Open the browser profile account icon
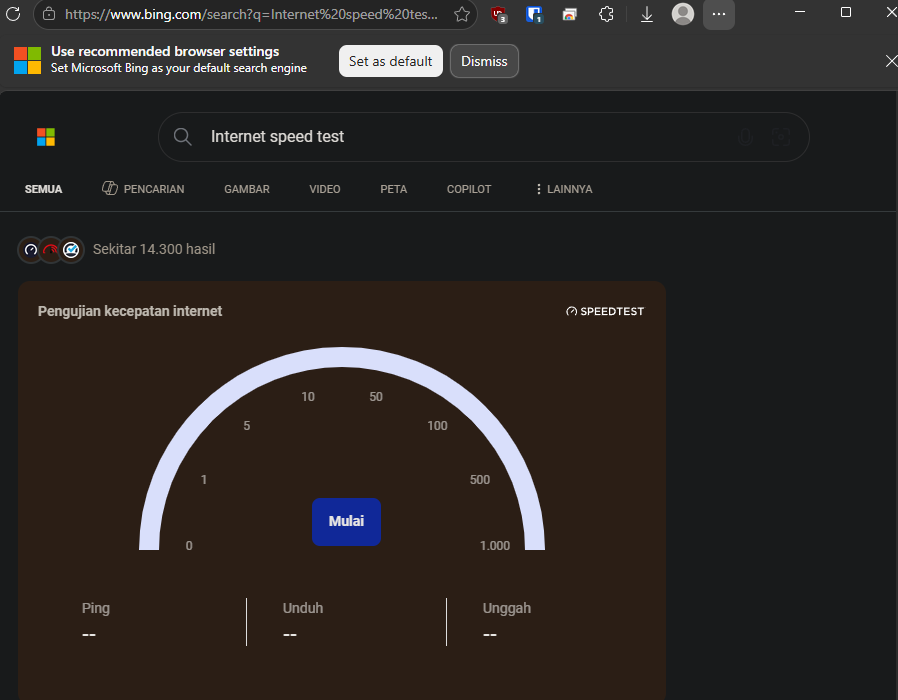 point(682,14)
